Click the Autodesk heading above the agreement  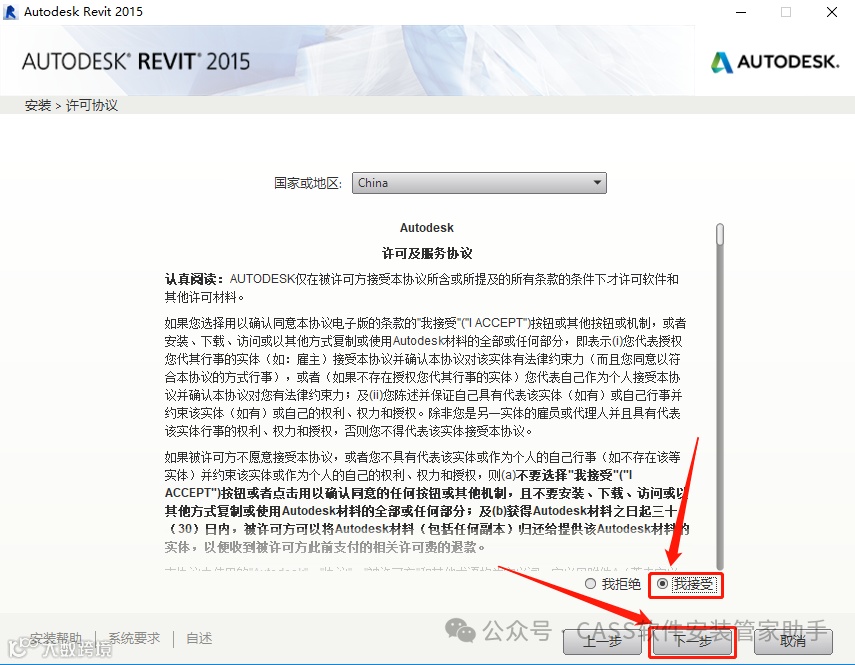pyautogui.click(x=427, y=227)
